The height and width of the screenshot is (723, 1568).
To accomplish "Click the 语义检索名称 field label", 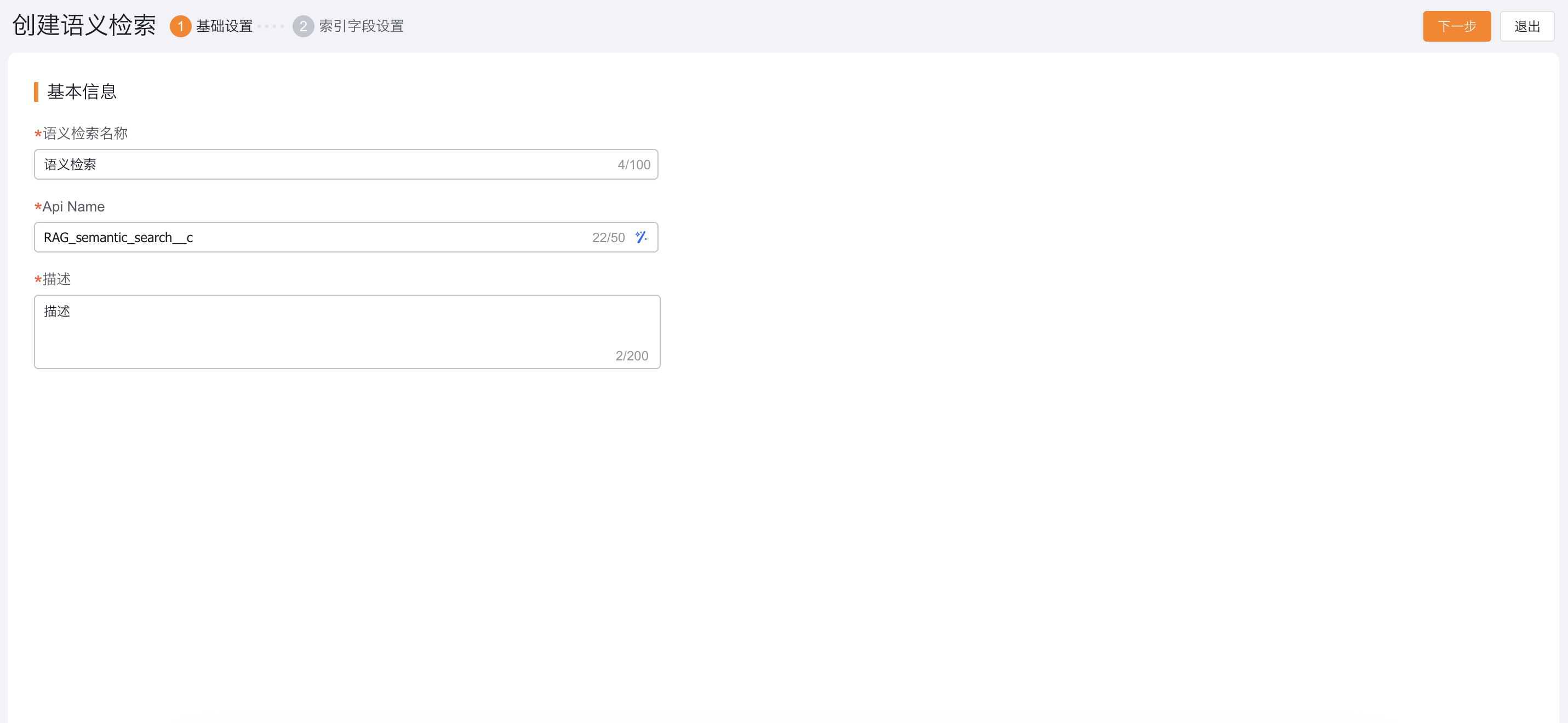I will pos(84,133).
